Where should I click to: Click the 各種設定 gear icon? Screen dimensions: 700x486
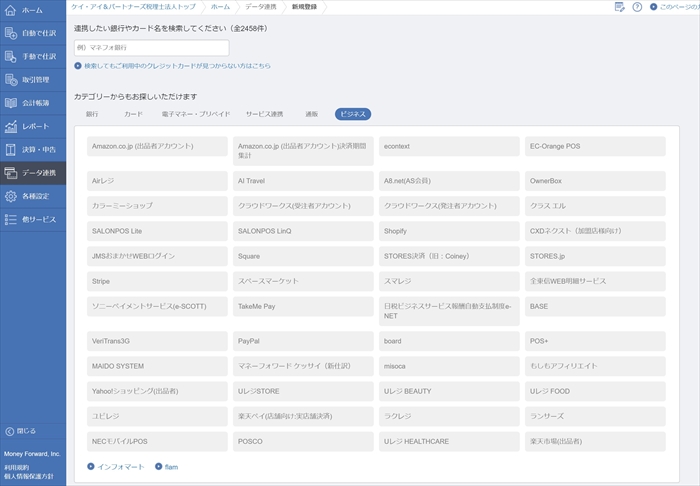pos(11,196)
